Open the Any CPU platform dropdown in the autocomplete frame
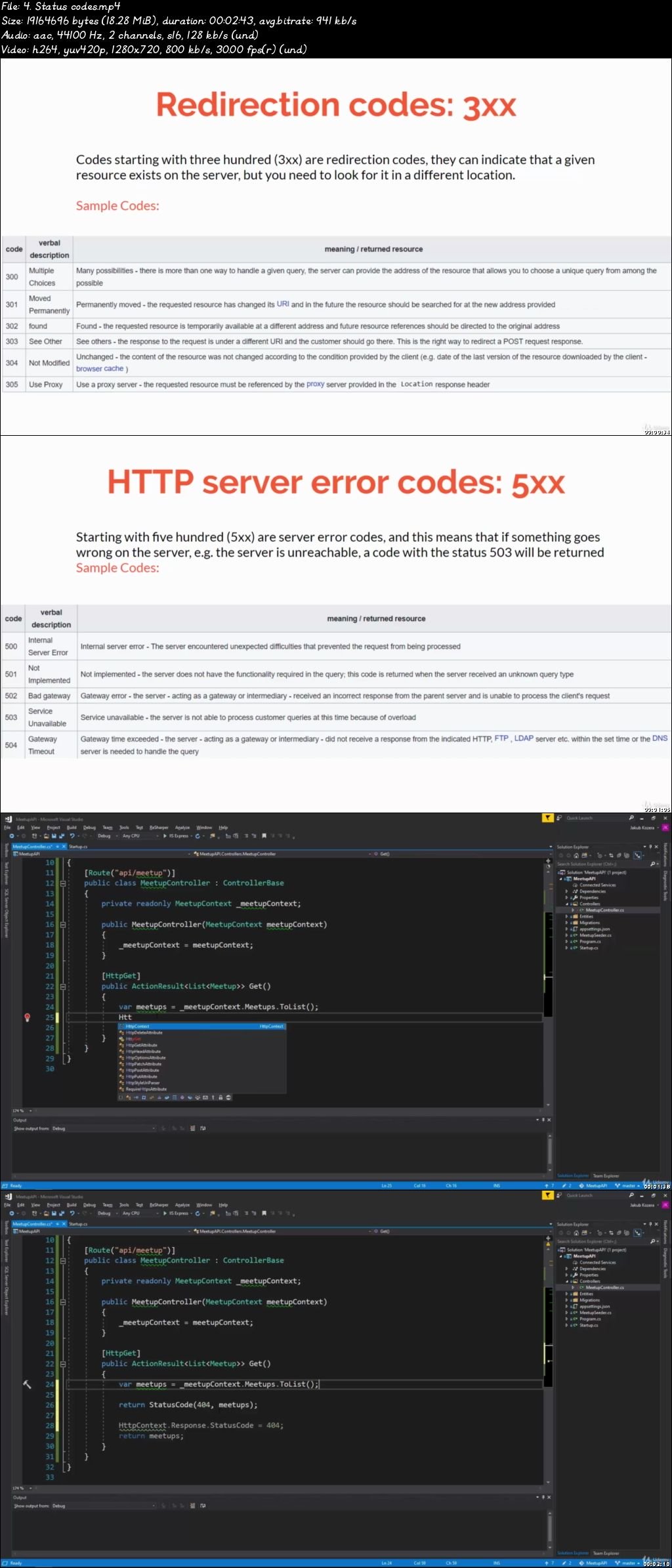 (x=140, y=836)
